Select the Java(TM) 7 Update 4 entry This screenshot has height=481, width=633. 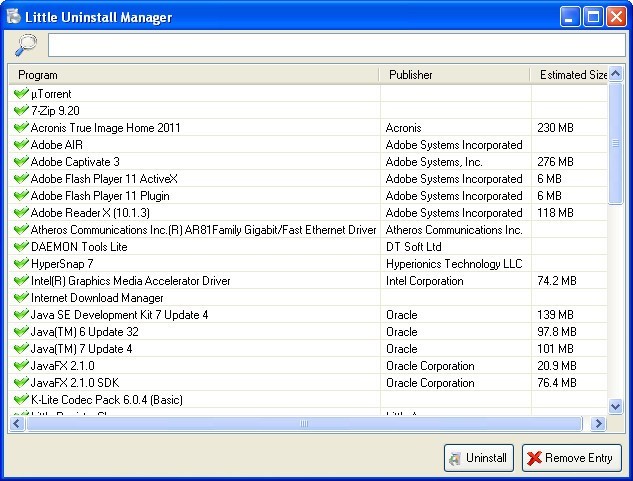[82, 349]
